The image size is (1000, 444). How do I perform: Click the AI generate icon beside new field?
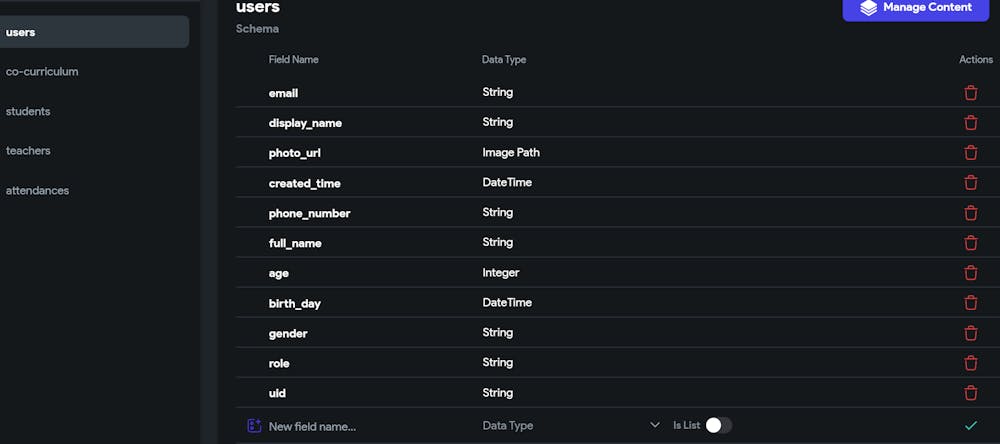click(254, 426)
